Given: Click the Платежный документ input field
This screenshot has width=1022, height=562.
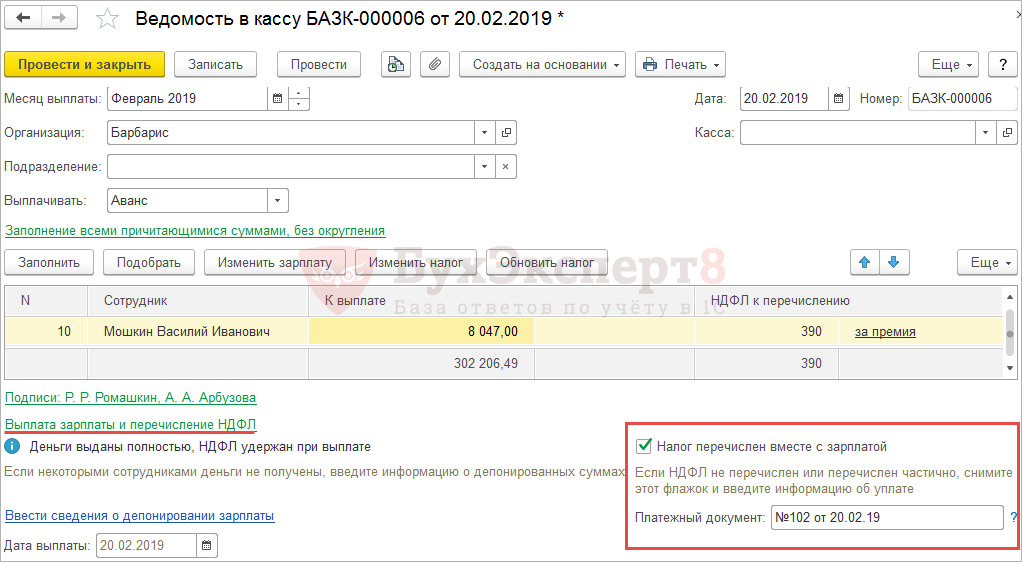Looking at the screenshot, I should (x=886, y=517).
